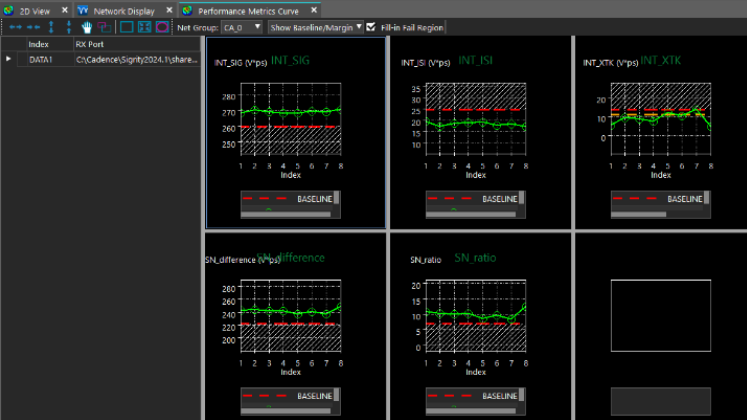Click the vertical expand arrows icon
The height and width of the screenshot is (420, 747).
click(x=51, y=27)
